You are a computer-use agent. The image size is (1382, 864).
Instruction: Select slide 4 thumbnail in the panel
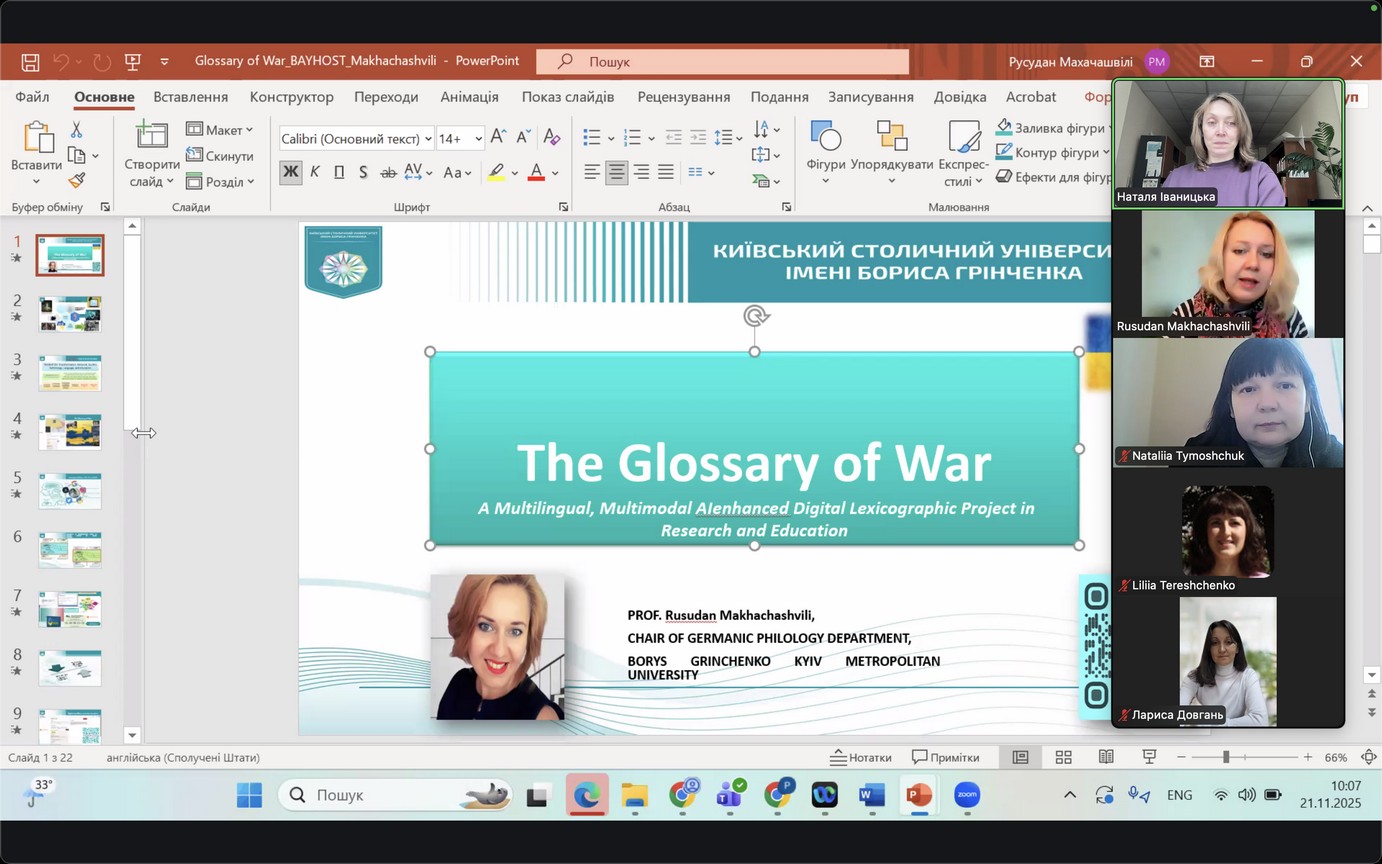pos(70,432)
